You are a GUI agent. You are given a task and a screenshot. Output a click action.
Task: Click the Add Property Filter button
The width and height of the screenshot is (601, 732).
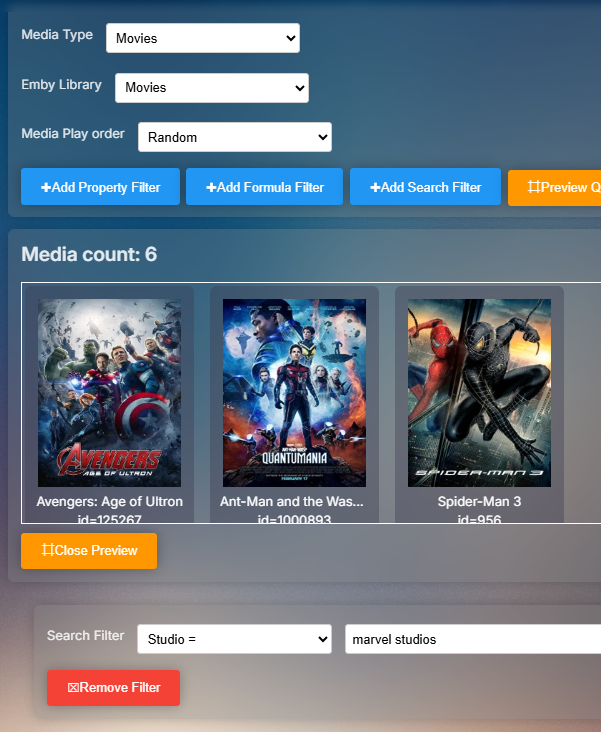100,187
